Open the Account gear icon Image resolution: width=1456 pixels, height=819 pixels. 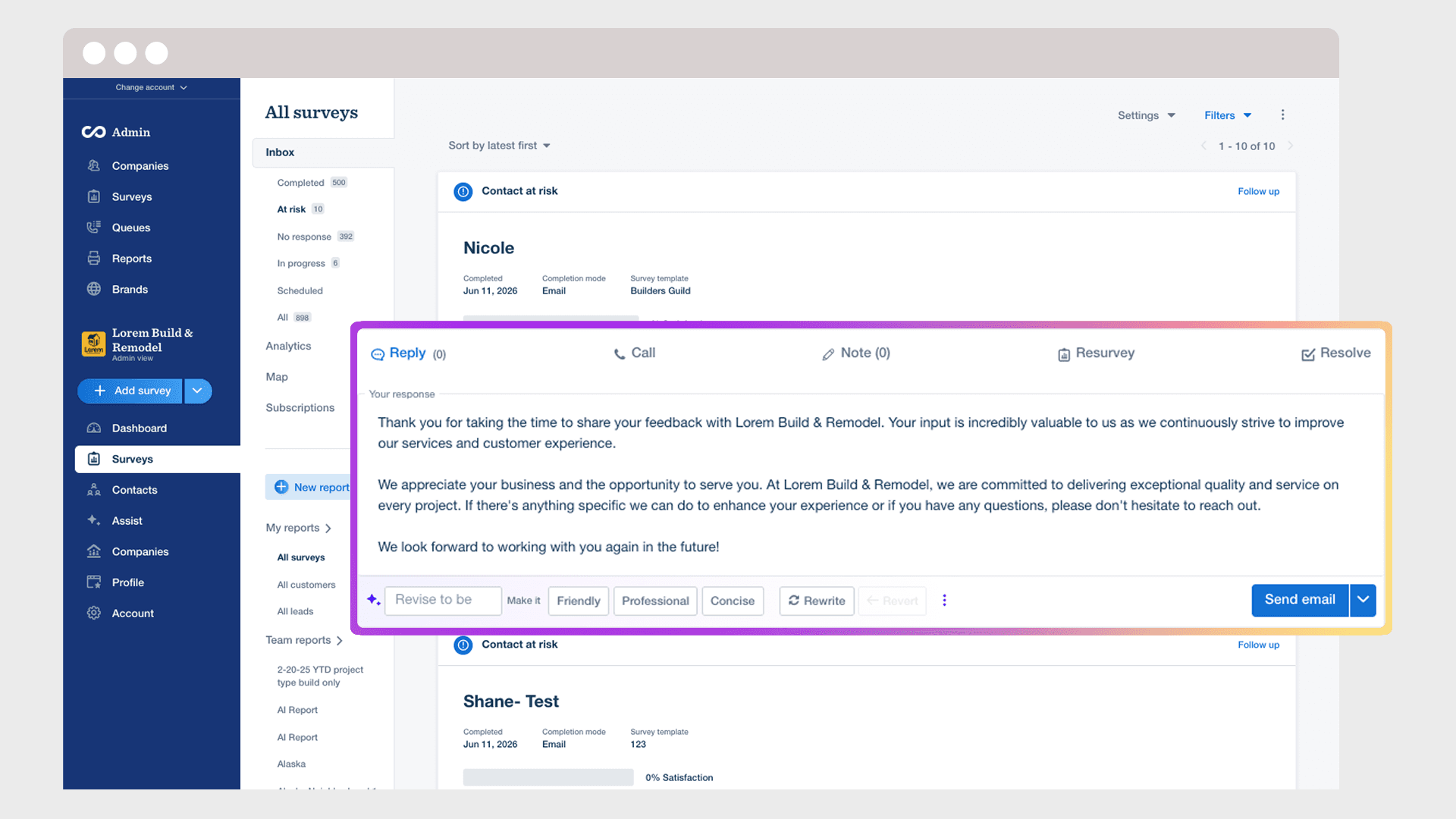pos(93,613)
